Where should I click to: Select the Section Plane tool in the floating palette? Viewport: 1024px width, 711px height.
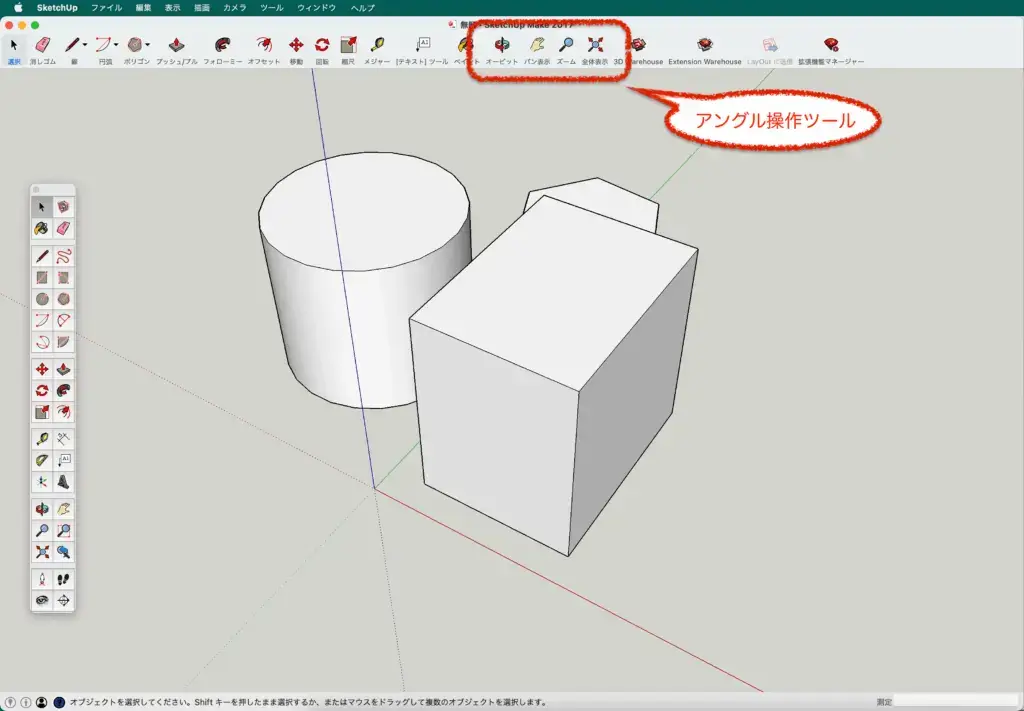click(63, 601)
